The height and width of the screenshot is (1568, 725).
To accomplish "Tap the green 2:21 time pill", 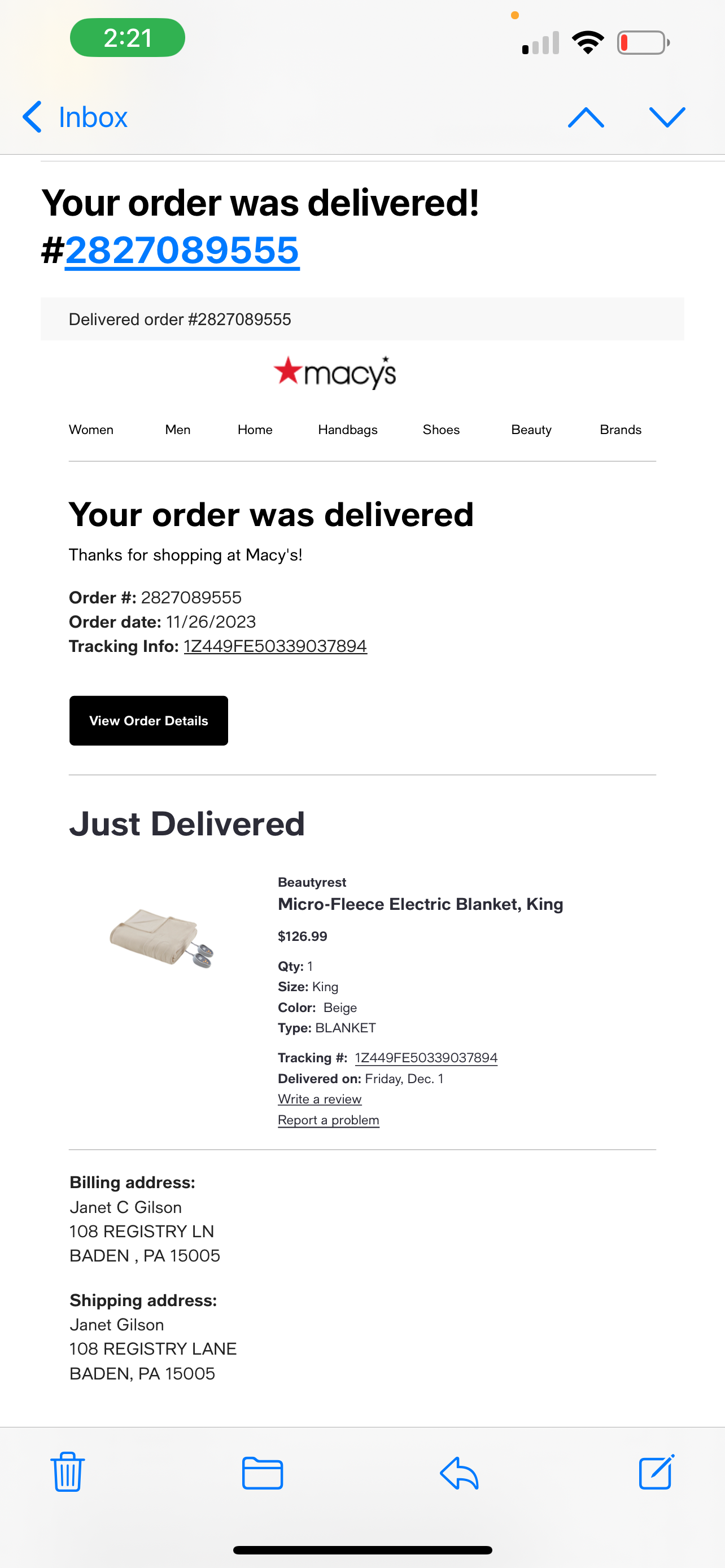I will point(127,38).
